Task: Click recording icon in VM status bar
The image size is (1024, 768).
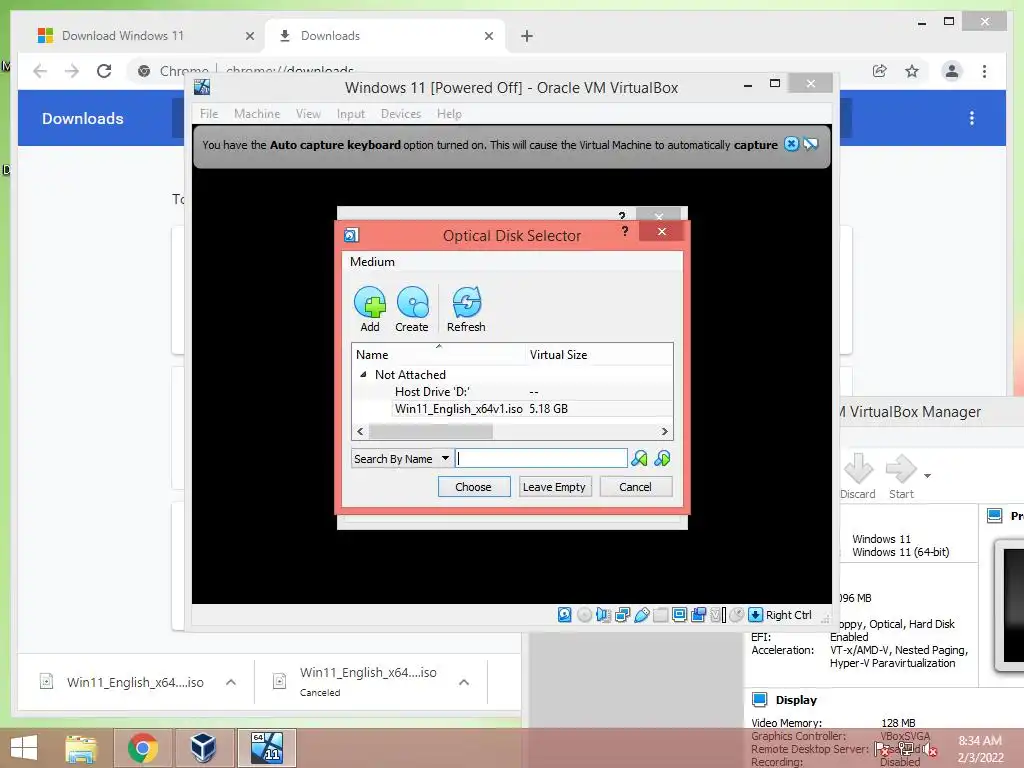Action: [698, 615]
